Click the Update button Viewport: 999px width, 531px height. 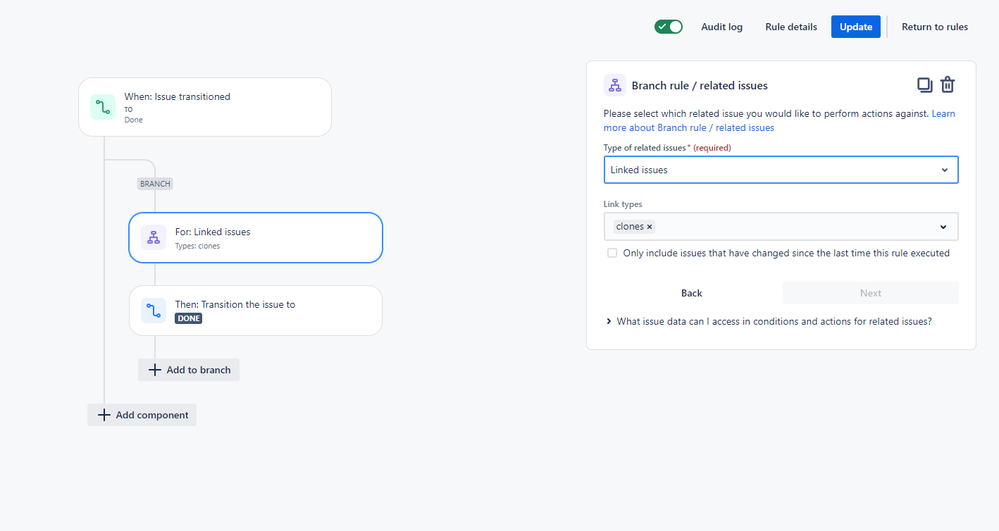(855, 27)
